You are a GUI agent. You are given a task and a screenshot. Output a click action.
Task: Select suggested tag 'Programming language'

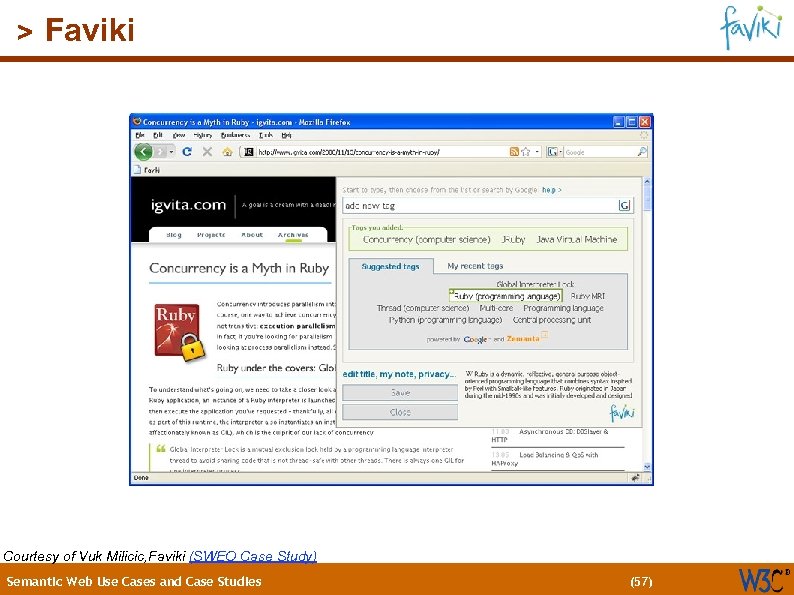click(564, 308)
